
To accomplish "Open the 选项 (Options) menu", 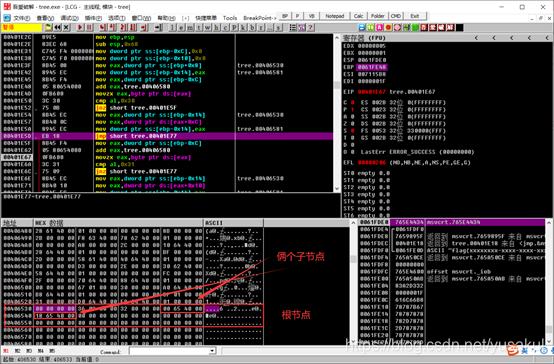I will (x=117, y=18).
